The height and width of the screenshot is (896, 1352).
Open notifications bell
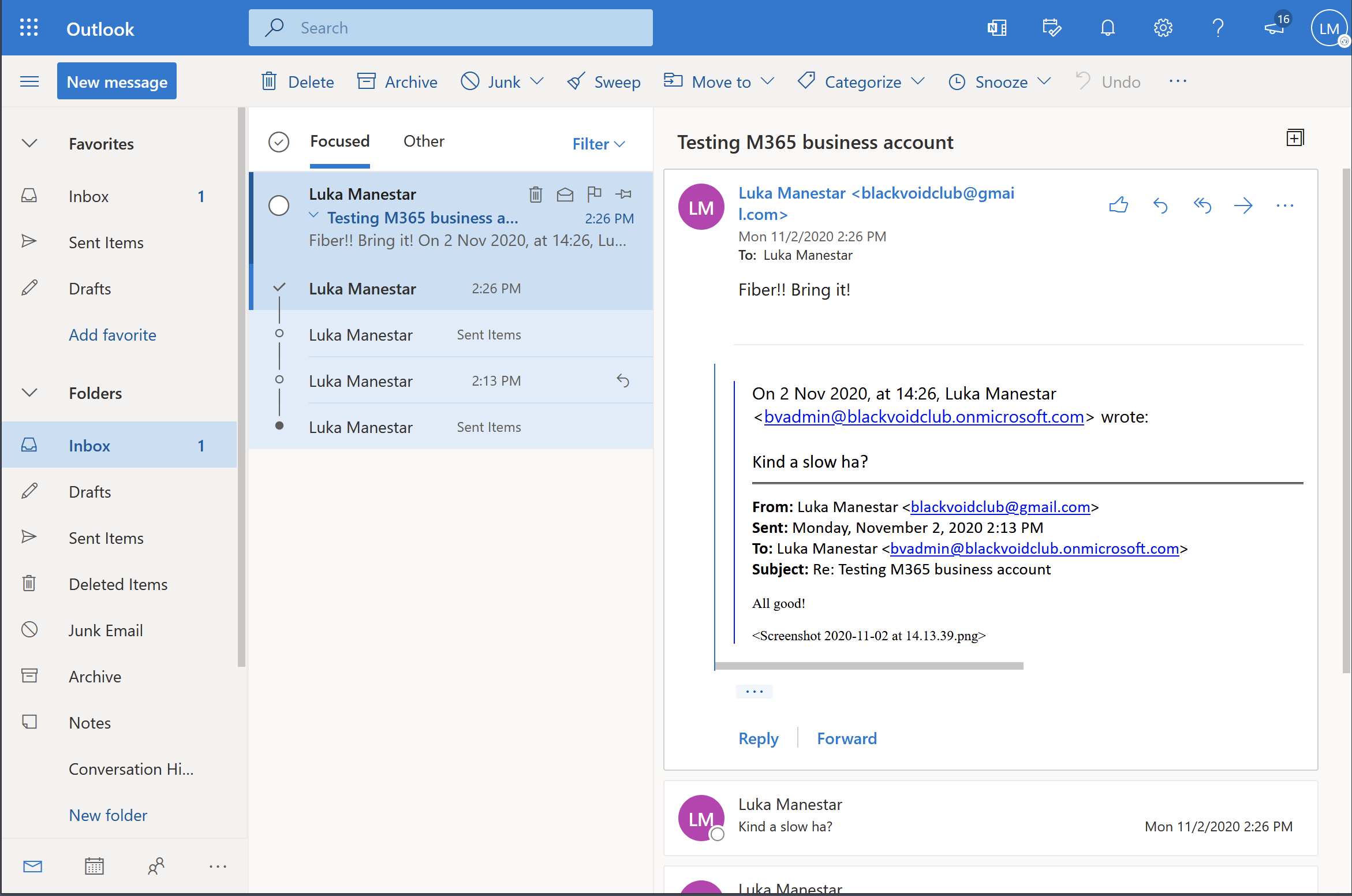pos(1107,28)
